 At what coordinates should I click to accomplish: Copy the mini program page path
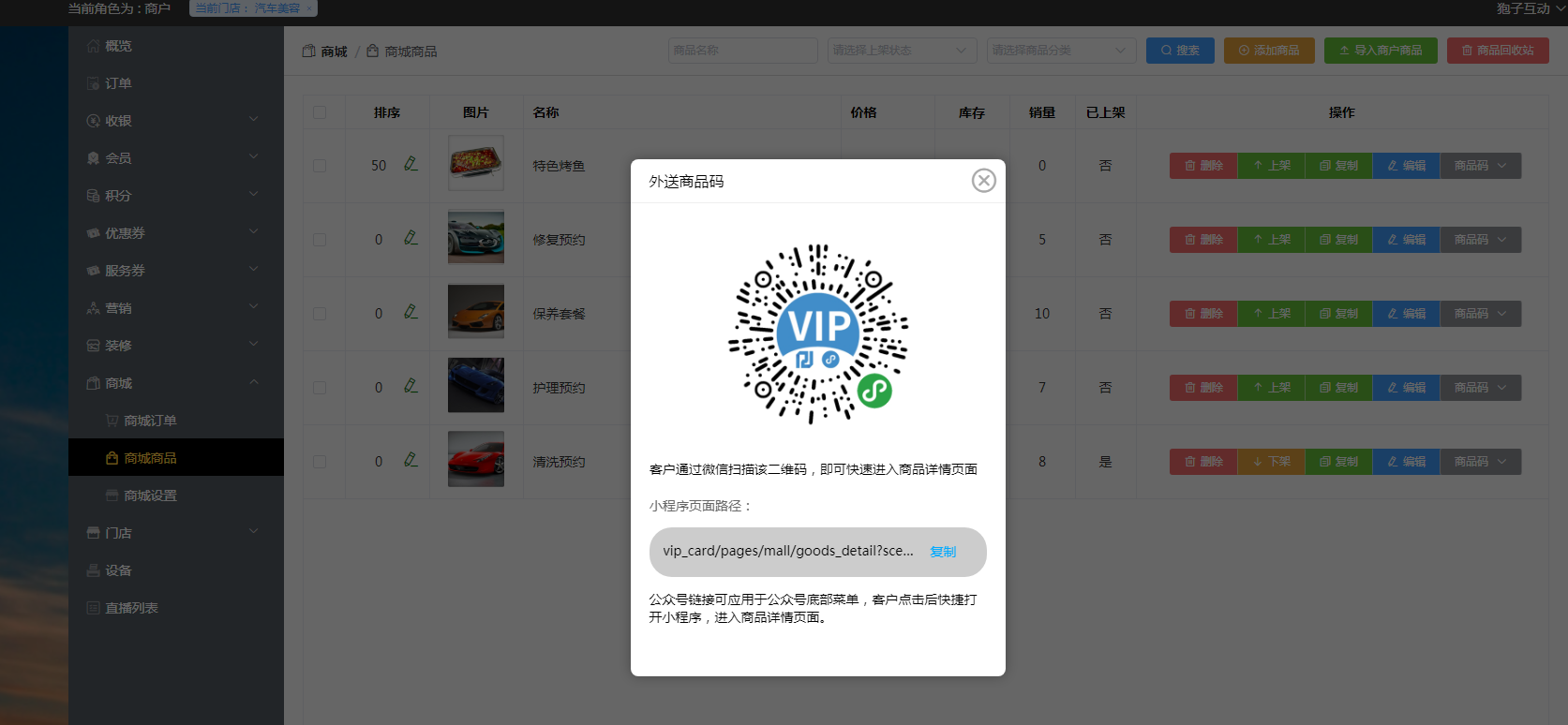943,552
